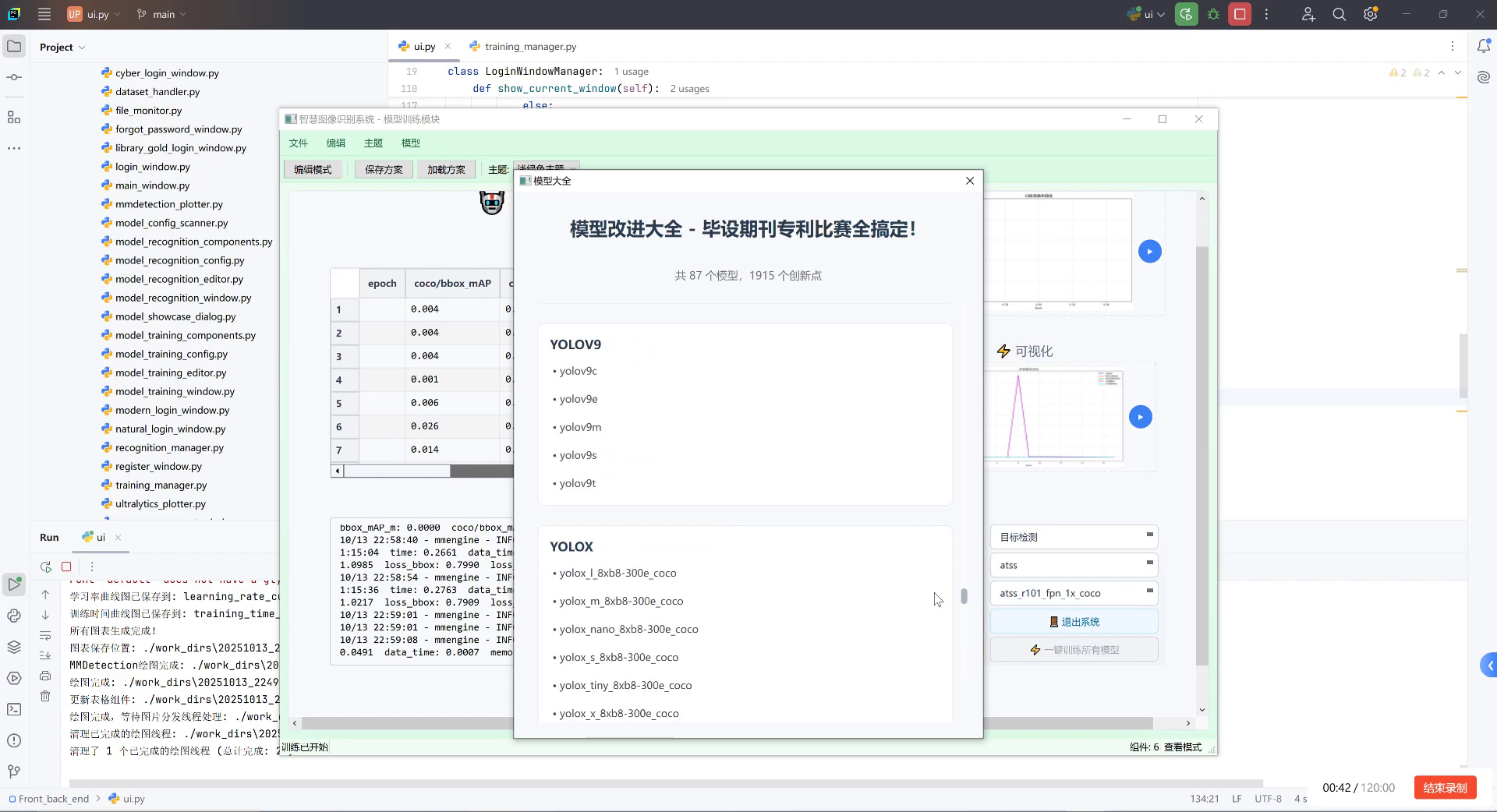This screenshot has width=1497, height=812.
Task: Open Code With Me add-user icon
Action: pos(1308,14)
